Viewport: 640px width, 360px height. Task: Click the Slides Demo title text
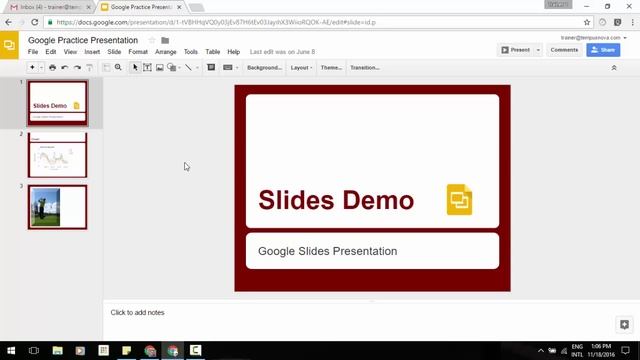click(336, 200)
